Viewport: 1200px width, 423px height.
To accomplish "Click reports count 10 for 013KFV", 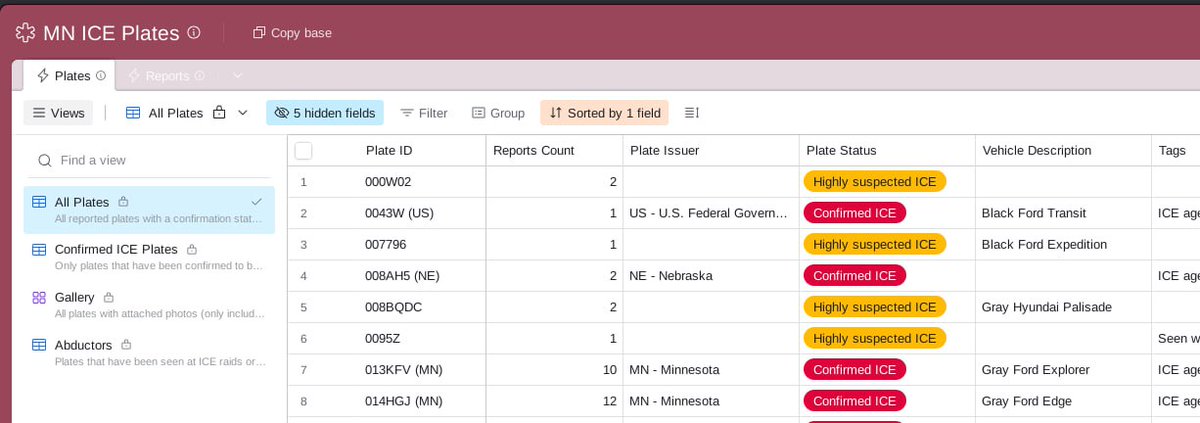I will coord(554,370).
